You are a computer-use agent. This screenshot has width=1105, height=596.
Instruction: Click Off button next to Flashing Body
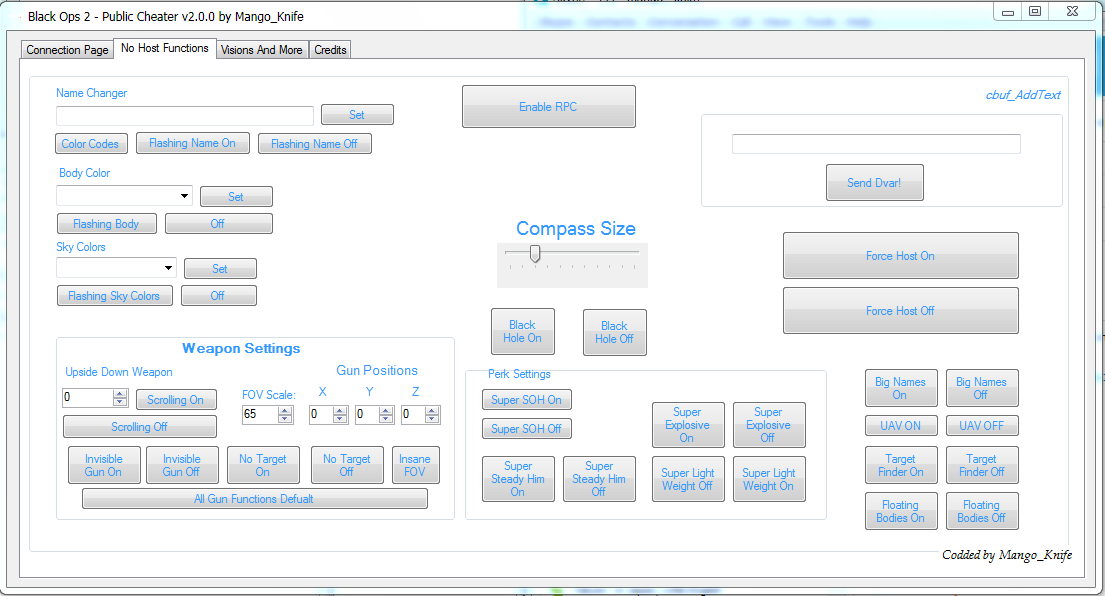tap(218, 223)
